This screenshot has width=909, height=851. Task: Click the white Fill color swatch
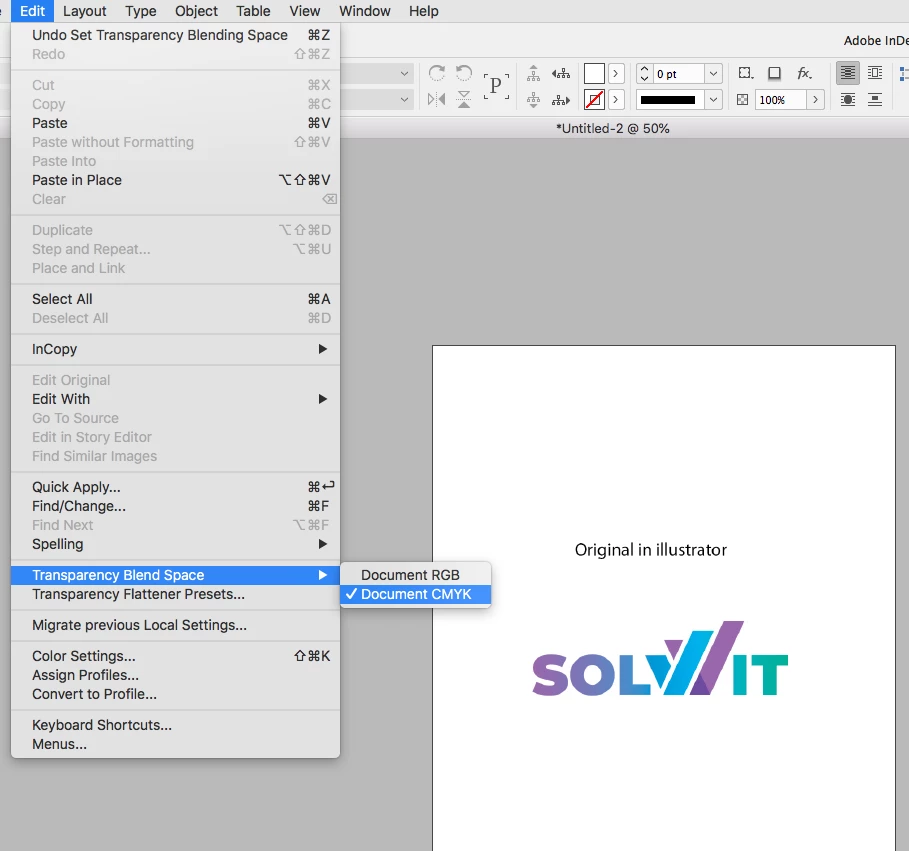[x=594, y=74]
